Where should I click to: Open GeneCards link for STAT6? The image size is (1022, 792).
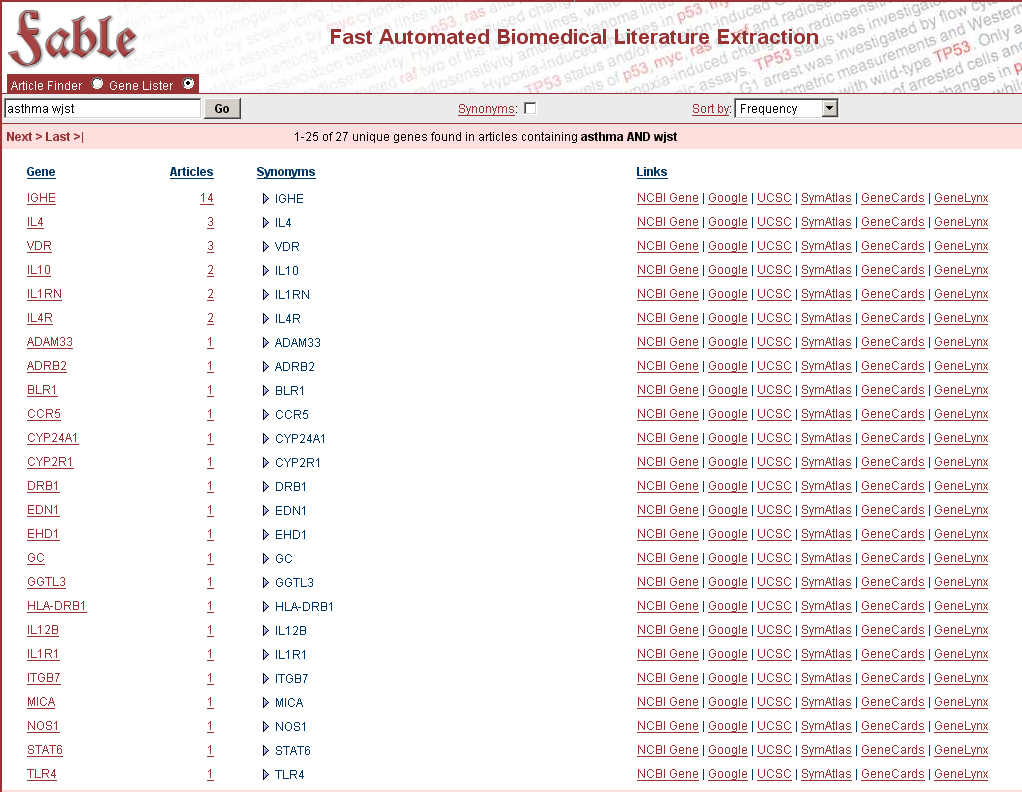[x=892, y=751]
